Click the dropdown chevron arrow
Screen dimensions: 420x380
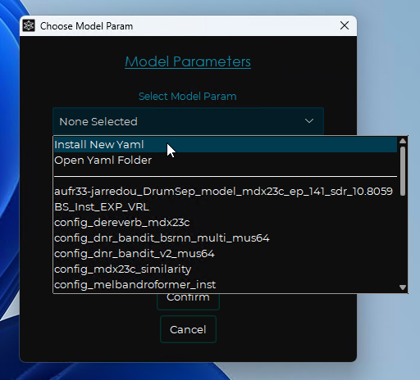tap(309, 121)
